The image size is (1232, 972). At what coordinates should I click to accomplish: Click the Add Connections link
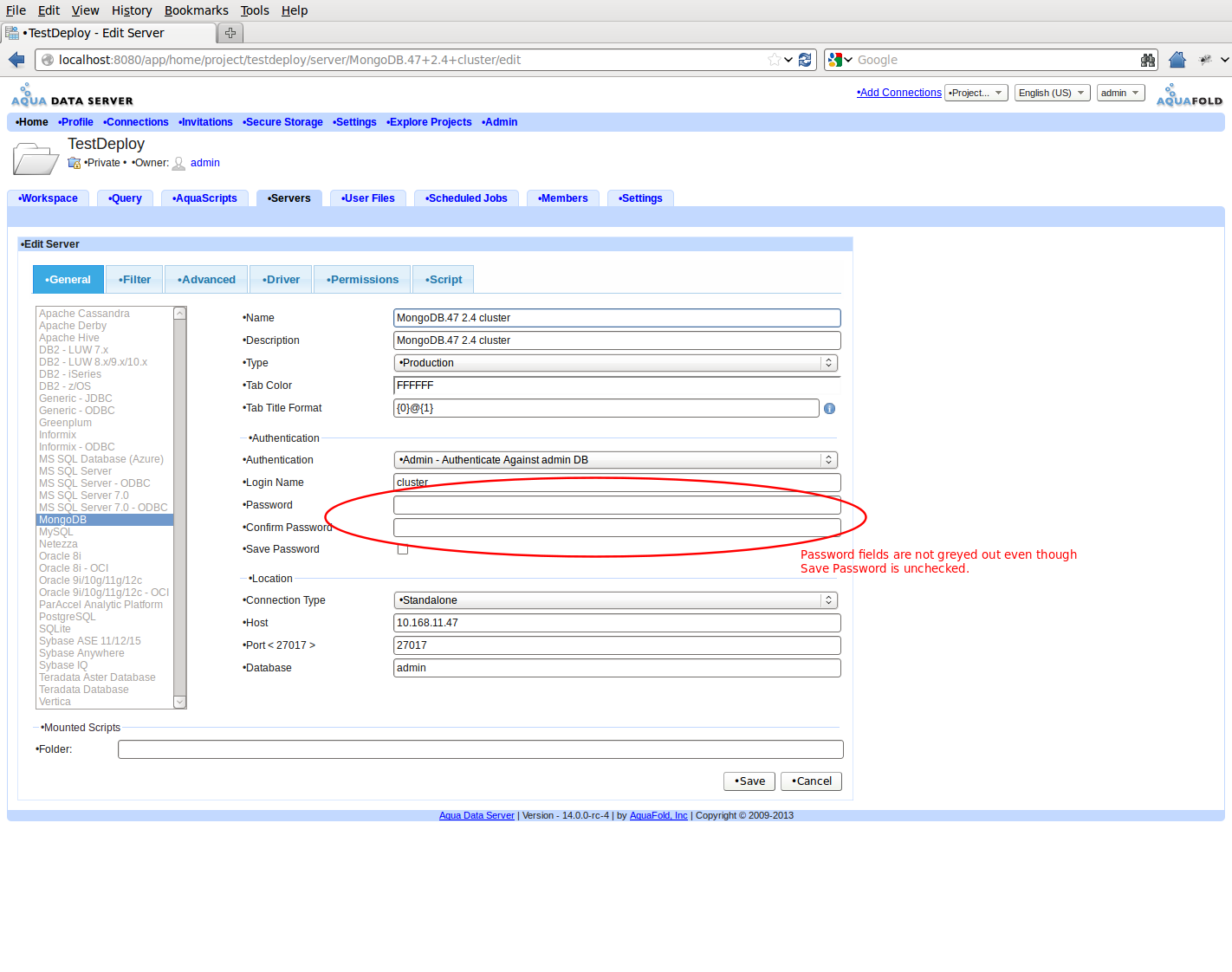click(x=899, y=93)
